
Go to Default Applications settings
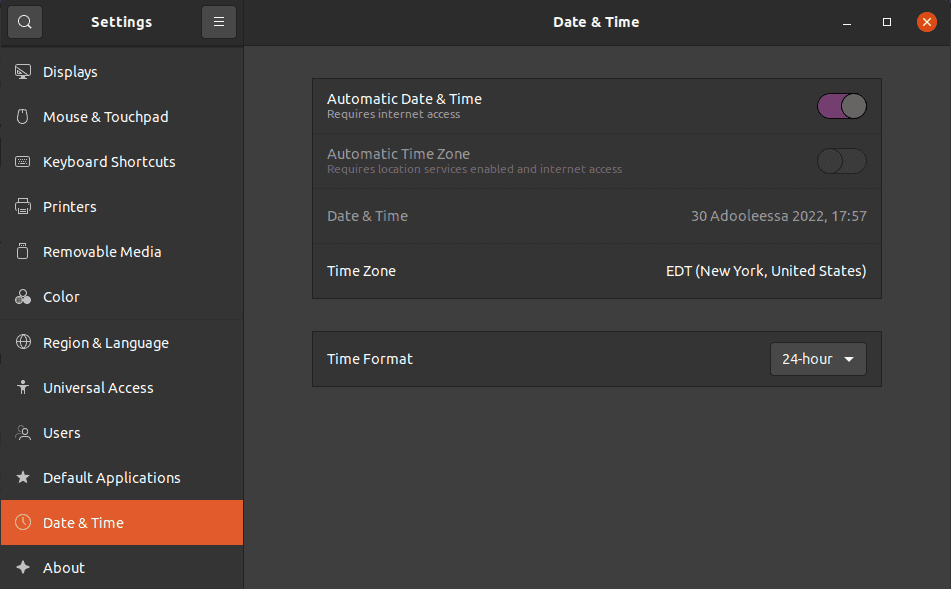(112, 477)
